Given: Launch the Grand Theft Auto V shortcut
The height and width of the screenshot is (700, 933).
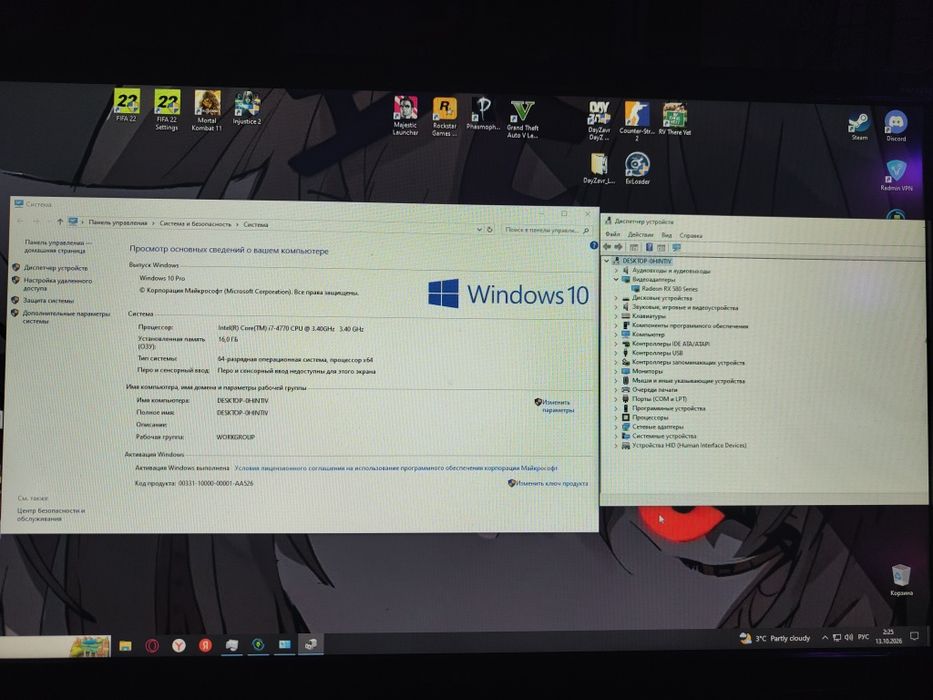Looking at the screenshot, I should (x=522, y=120).
